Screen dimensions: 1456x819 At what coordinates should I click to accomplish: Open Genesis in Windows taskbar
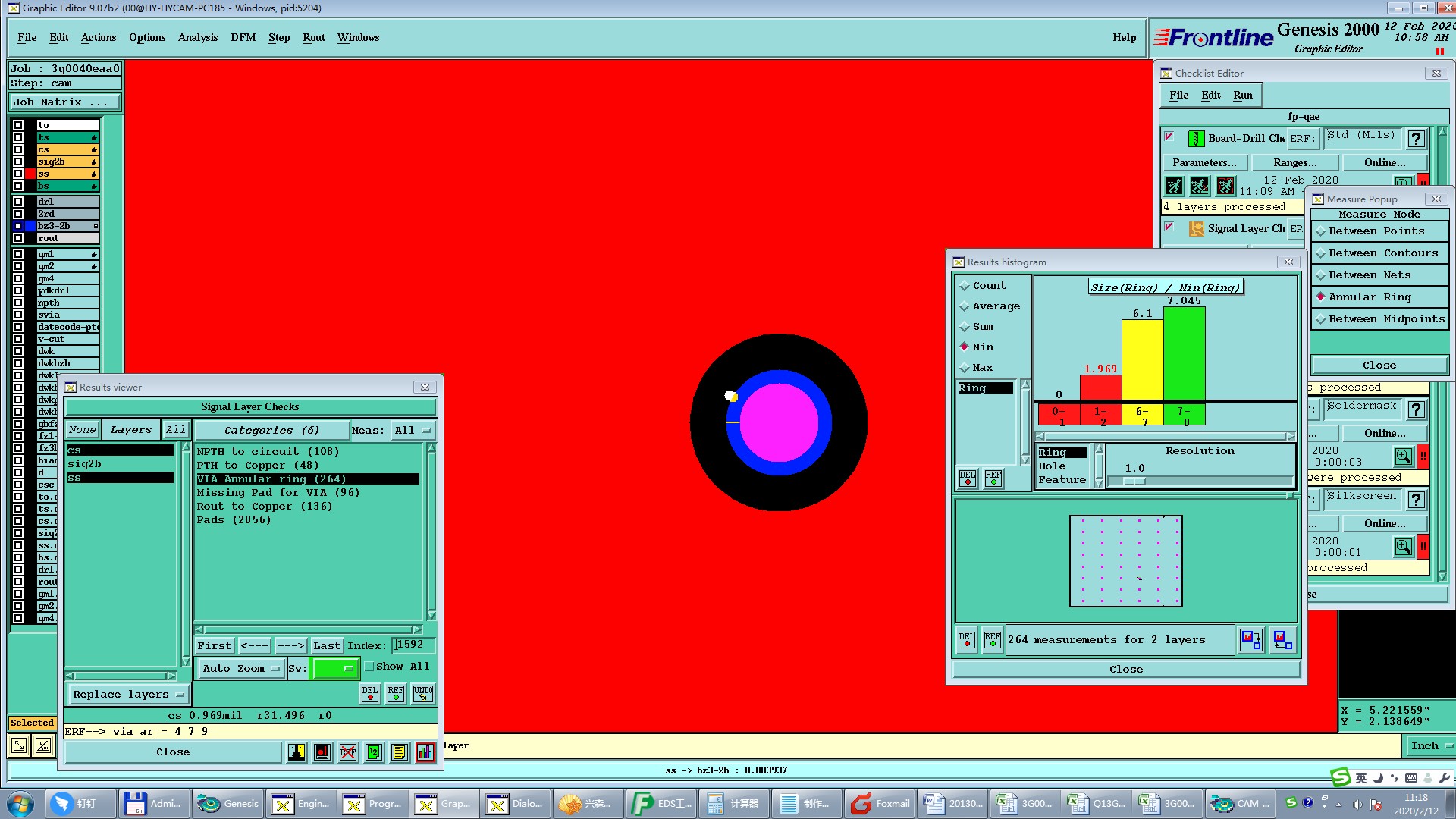[227, 804]
